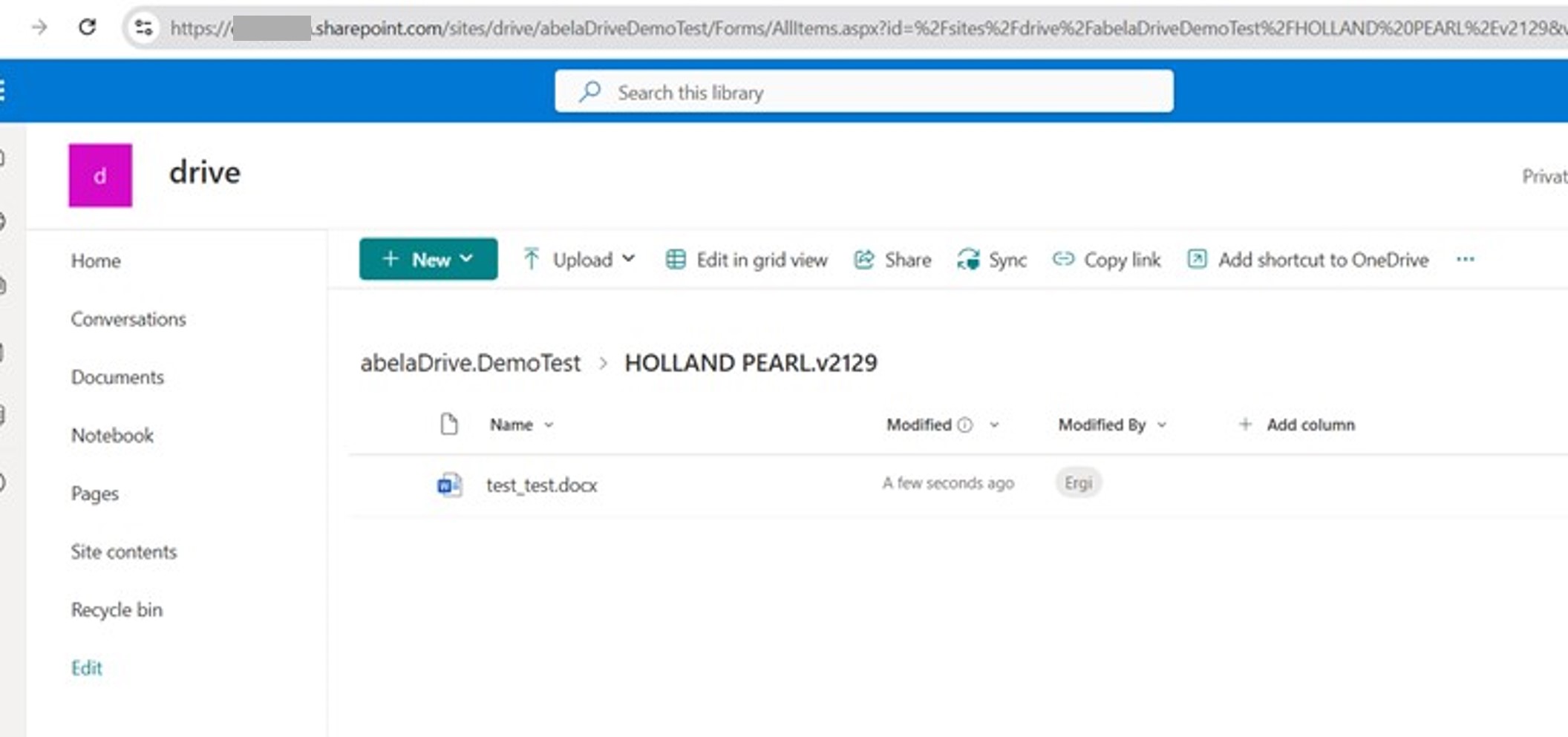Click the Share command

(x=892, y=260)
